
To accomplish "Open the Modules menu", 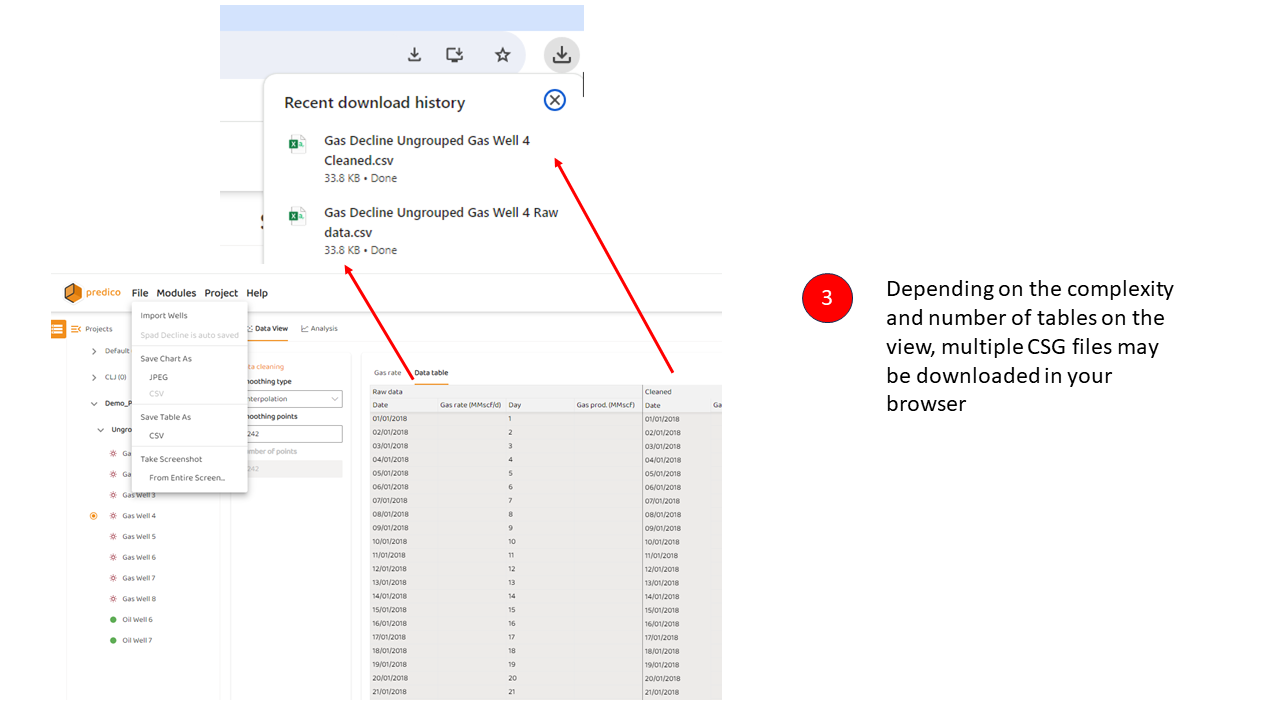I will pos(176,293).
